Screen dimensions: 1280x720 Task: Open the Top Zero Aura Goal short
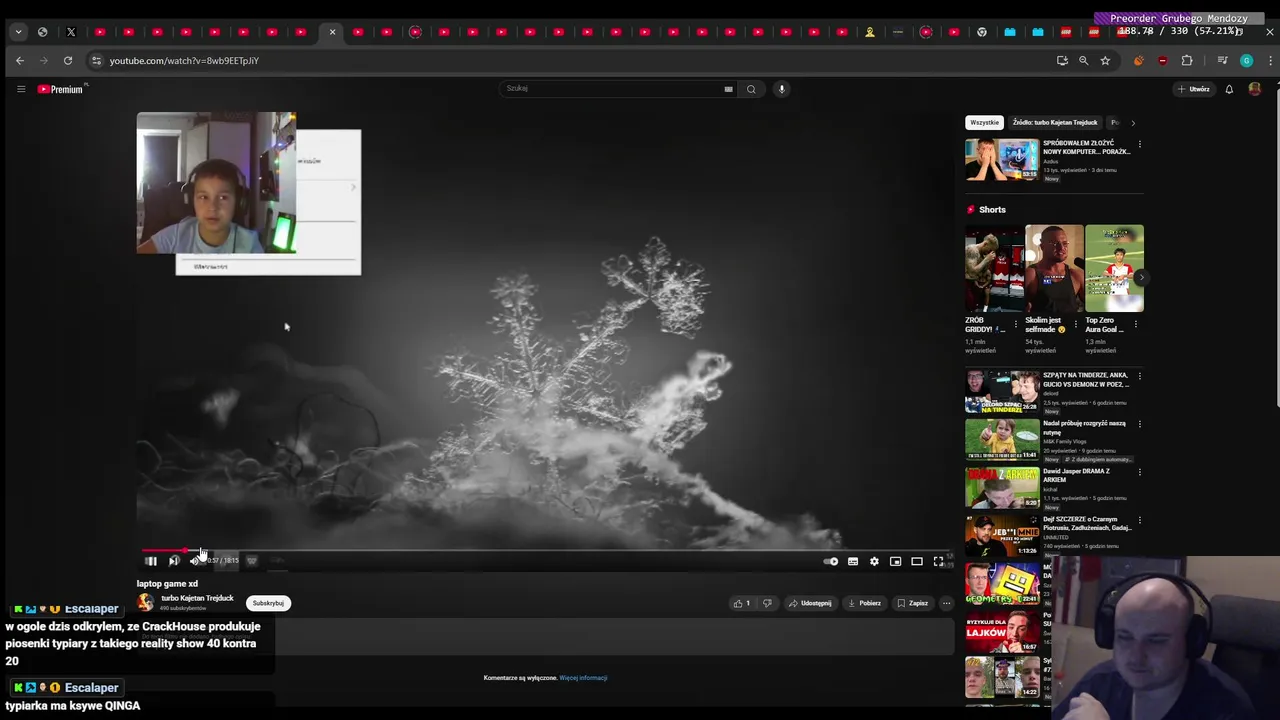pos(1114,268)
